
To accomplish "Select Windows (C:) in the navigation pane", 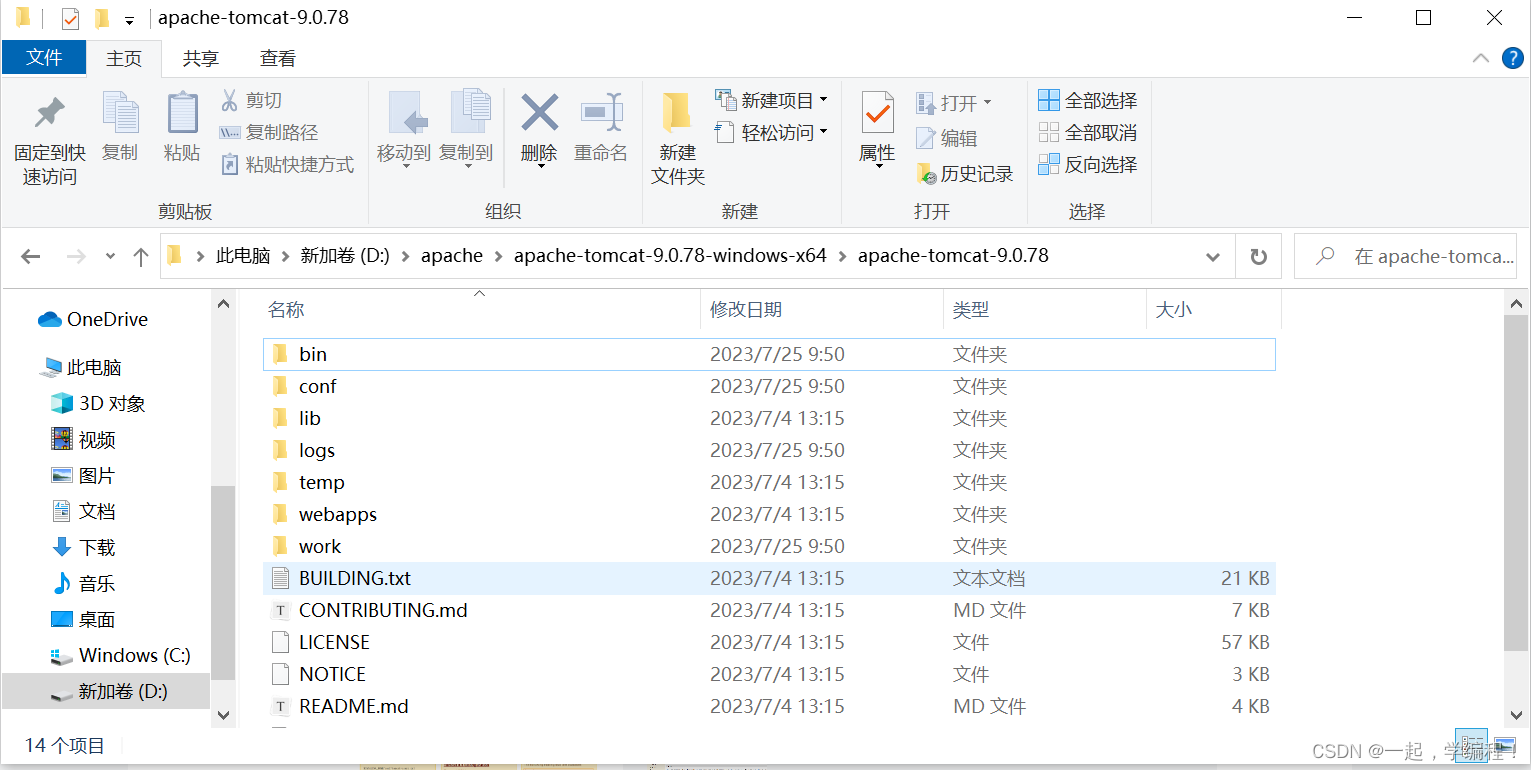I will click(x=120, y=656).
